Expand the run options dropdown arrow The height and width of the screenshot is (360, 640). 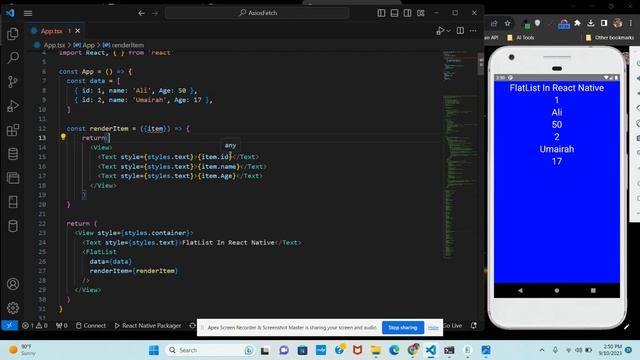click(449, 31)
